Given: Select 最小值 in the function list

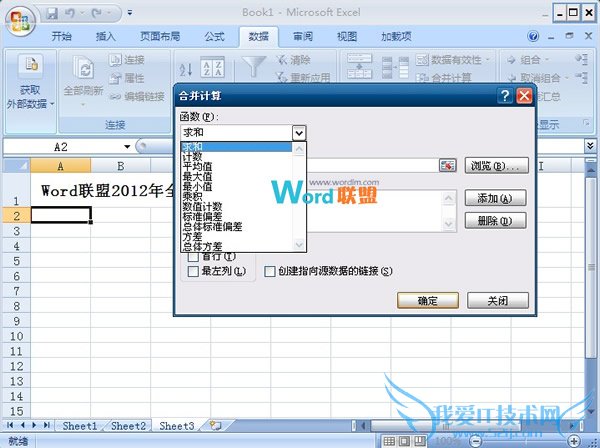Looking at the screenshot, I should 236,186.
